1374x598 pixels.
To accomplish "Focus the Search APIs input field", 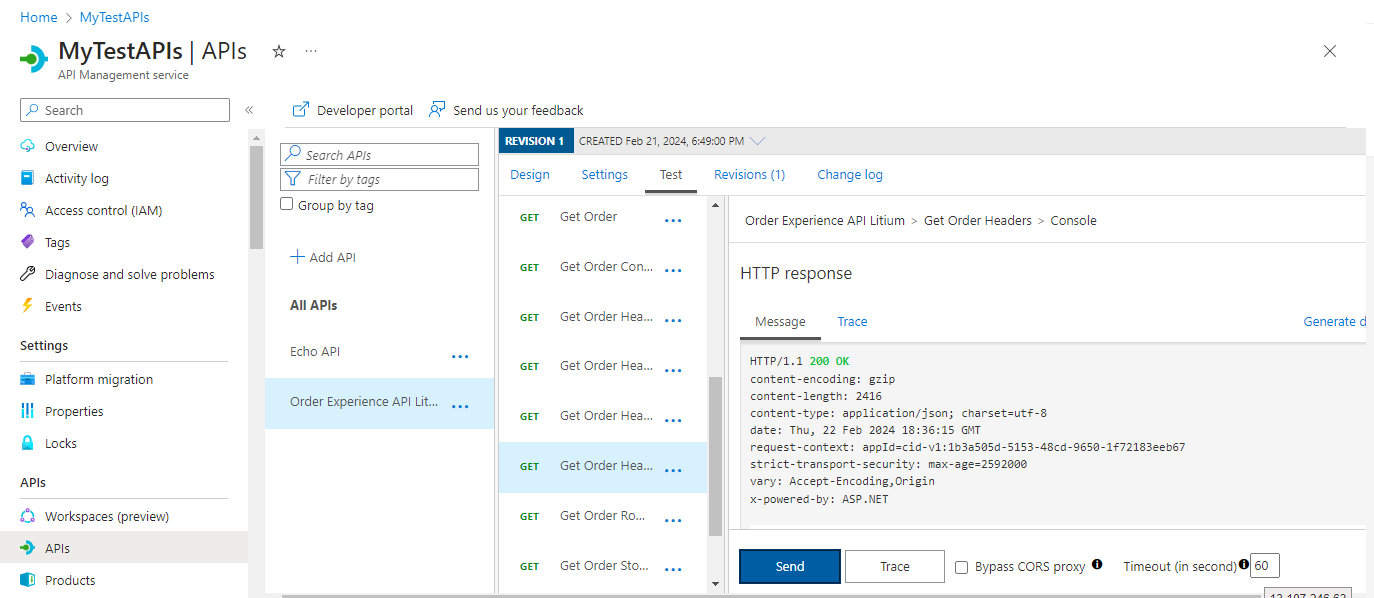I will click(380, 155).
